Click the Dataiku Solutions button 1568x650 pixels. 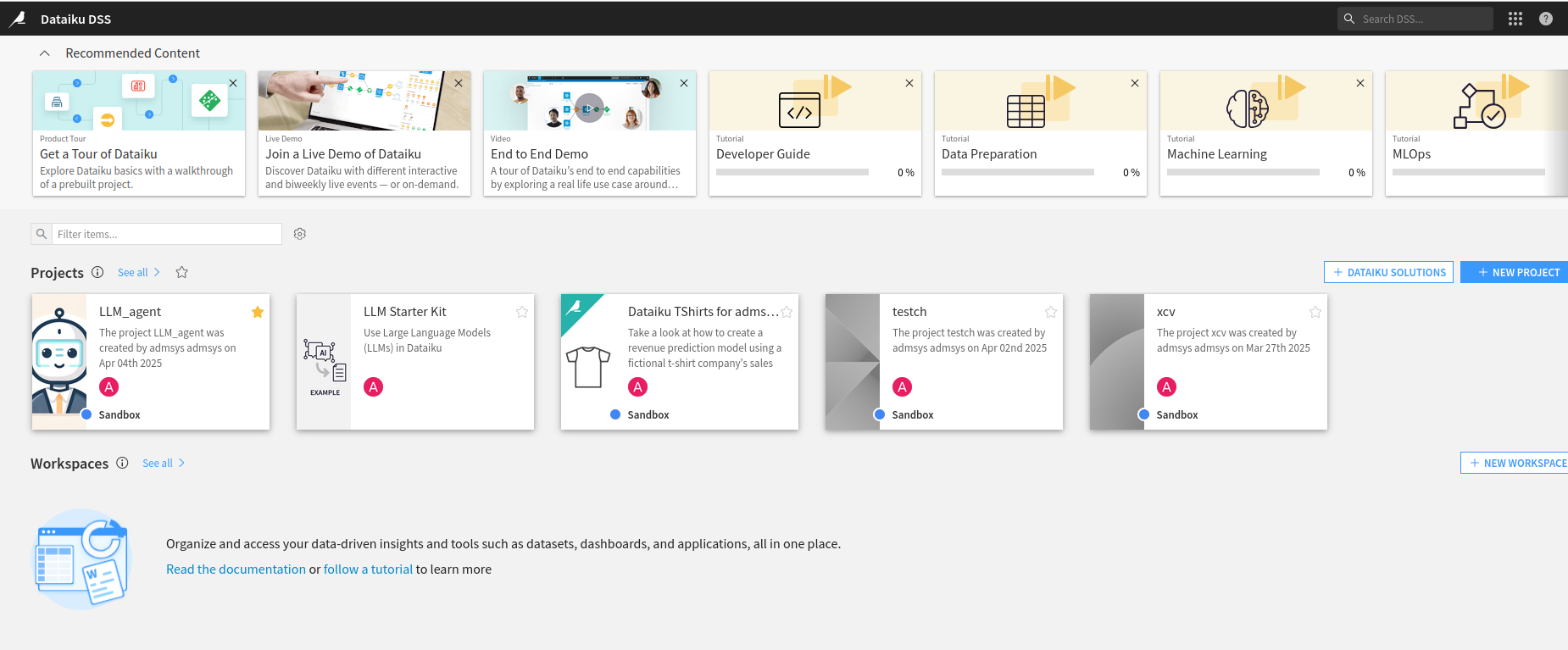click(1388, 272)
